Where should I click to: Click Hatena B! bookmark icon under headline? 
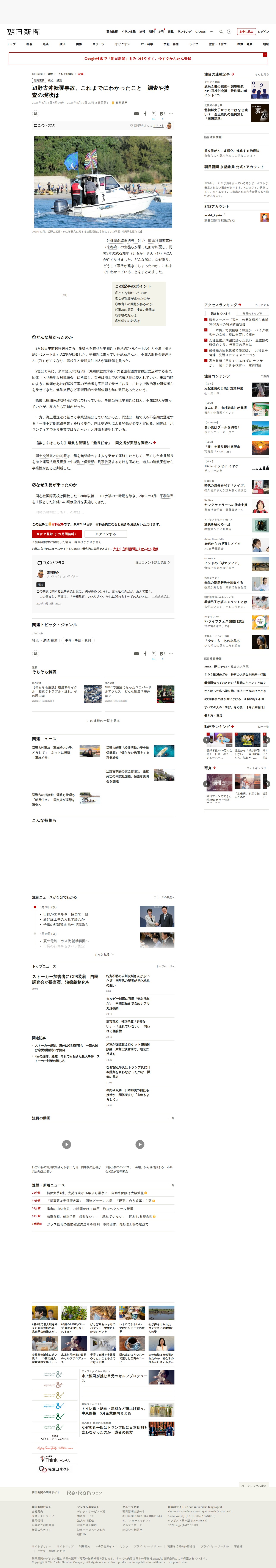pyautogui.click(x=162, y=114)
